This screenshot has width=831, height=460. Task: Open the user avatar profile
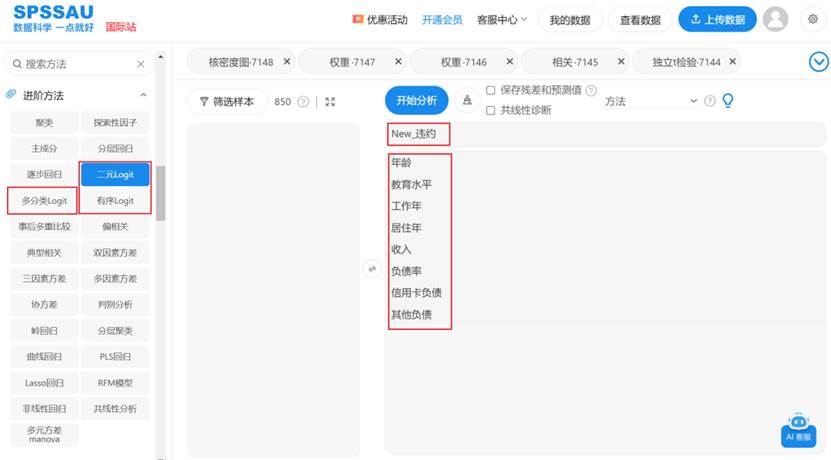775,19
